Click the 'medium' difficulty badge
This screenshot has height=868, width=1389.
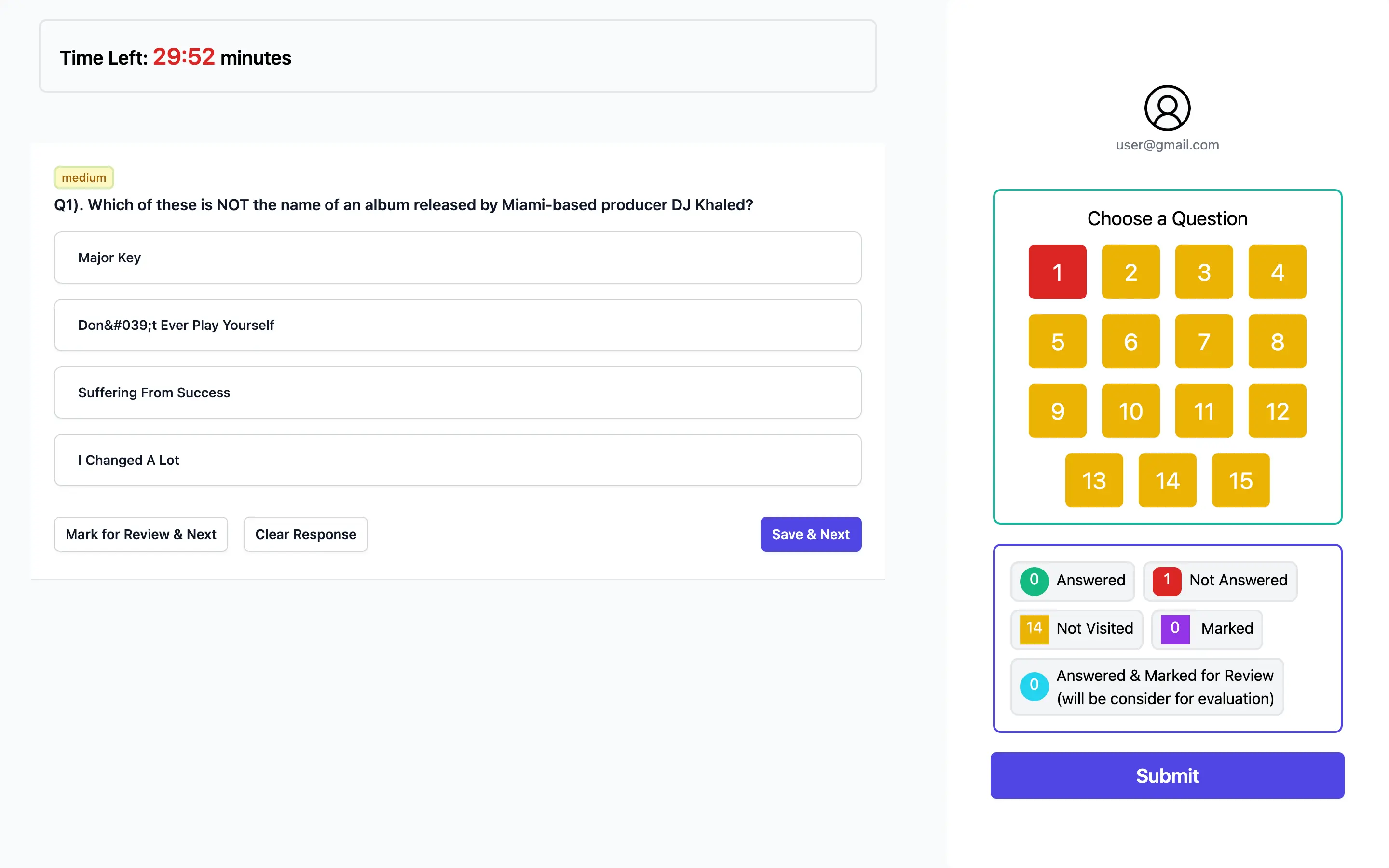[83, 177]
